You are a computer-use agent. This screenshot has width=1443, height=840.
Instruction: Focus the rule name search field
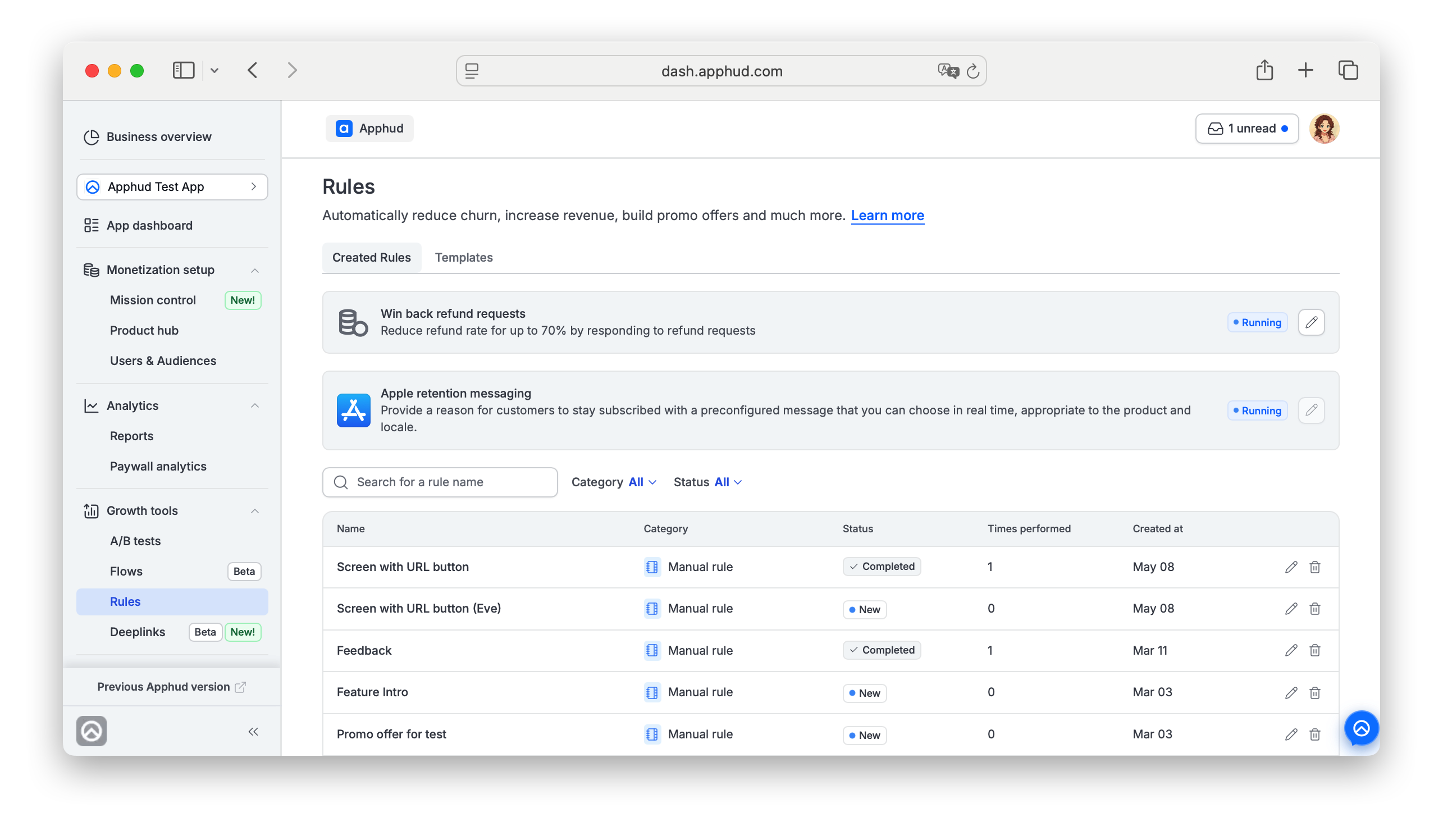[x=440, y=482]
